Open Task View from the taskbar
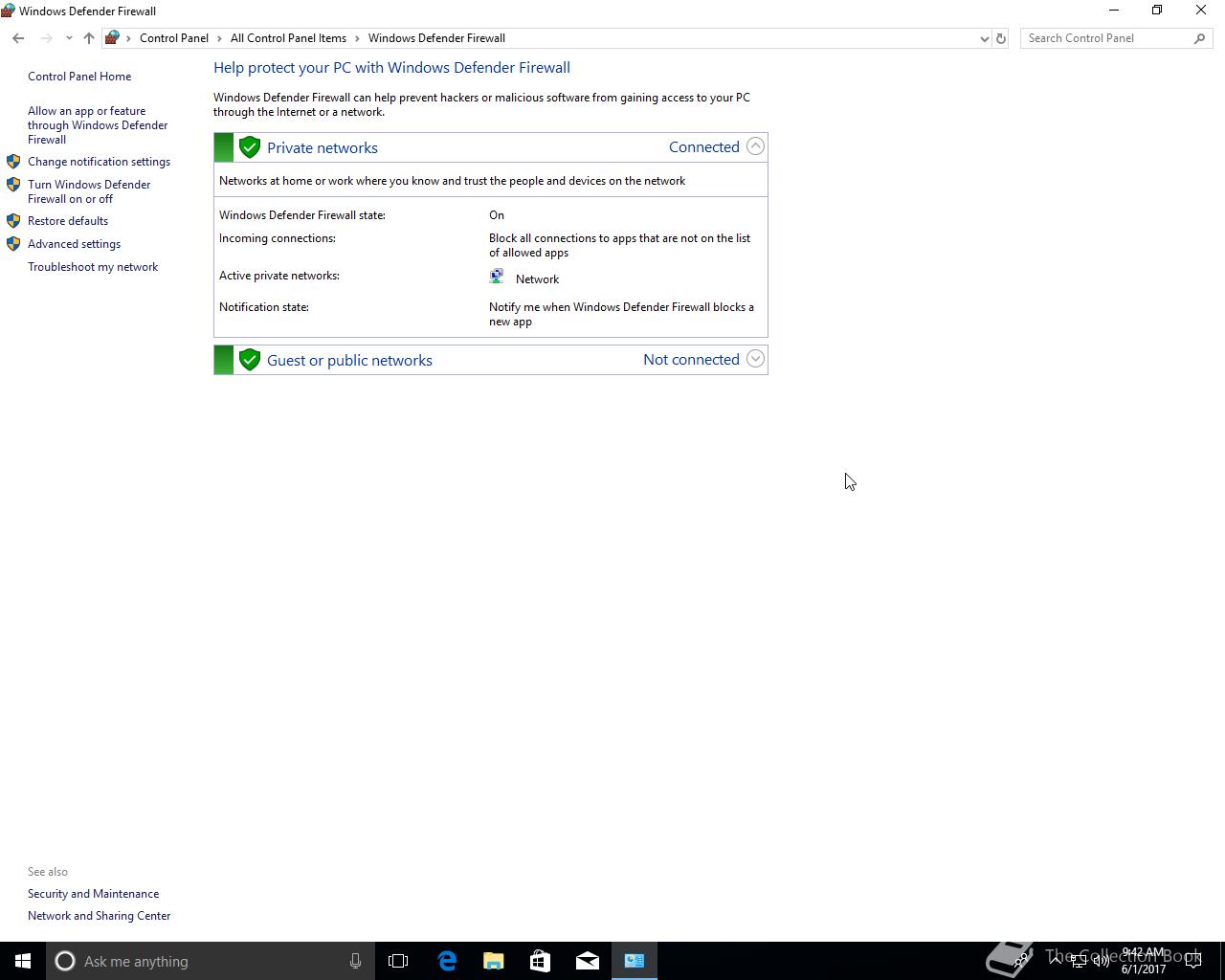Viewport: 1225px width, 980px height. (398, 961)
